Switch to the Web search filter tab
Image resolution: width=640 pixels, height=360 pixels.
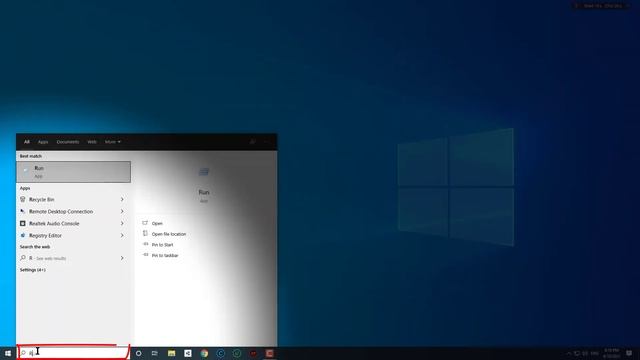(92, 142)
